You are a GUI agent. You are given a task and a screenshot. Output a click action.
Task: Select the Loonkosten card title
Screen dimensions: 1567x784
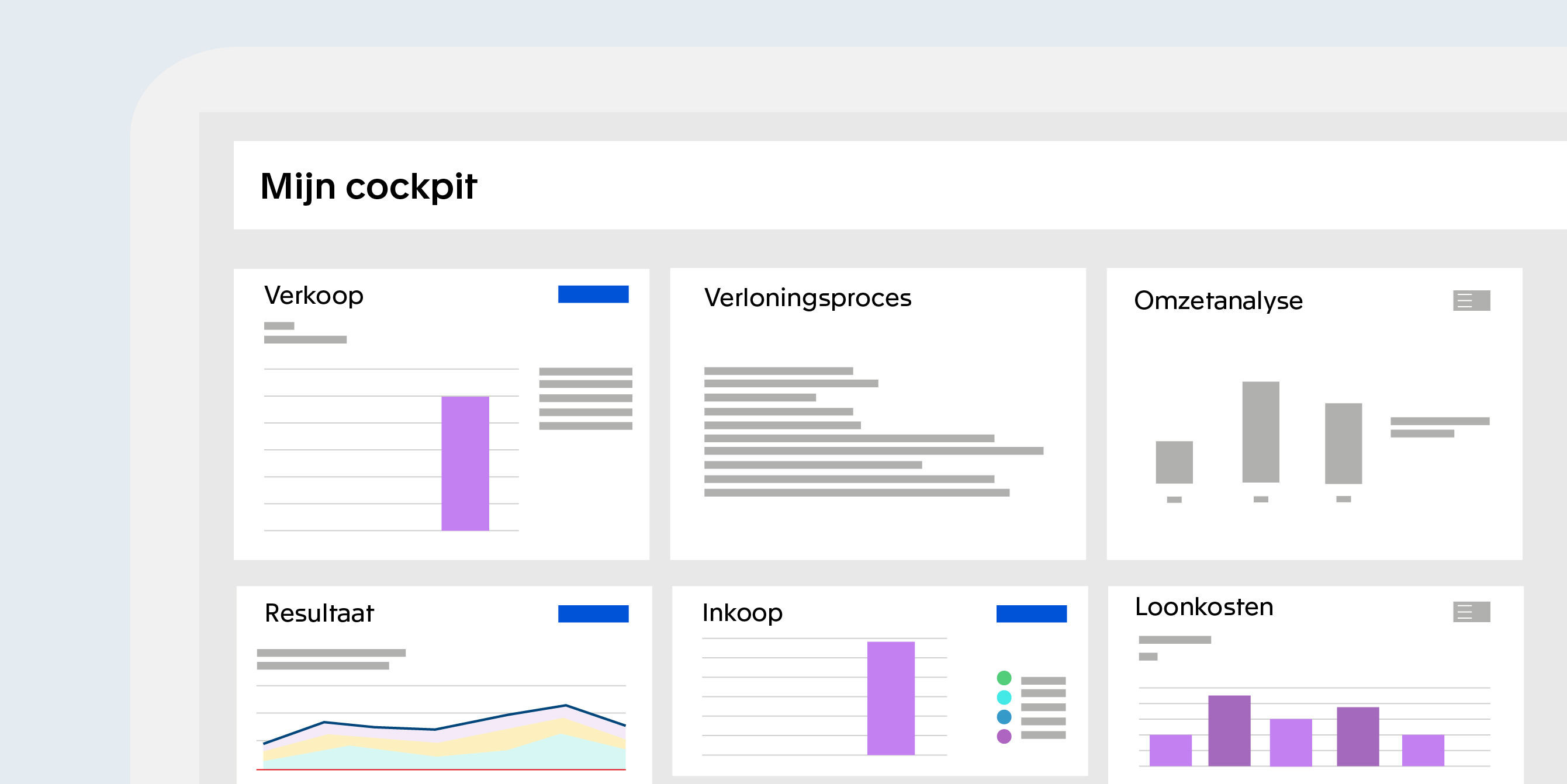(x=1204, y=607)
